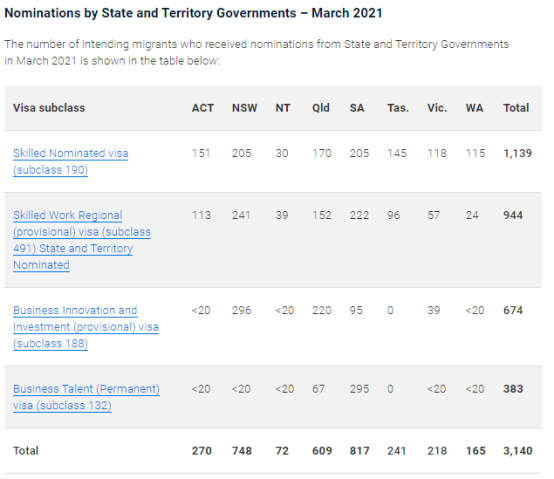Click the Tas. column header
The image size is (554, 479).
click(x=398, y=108)
